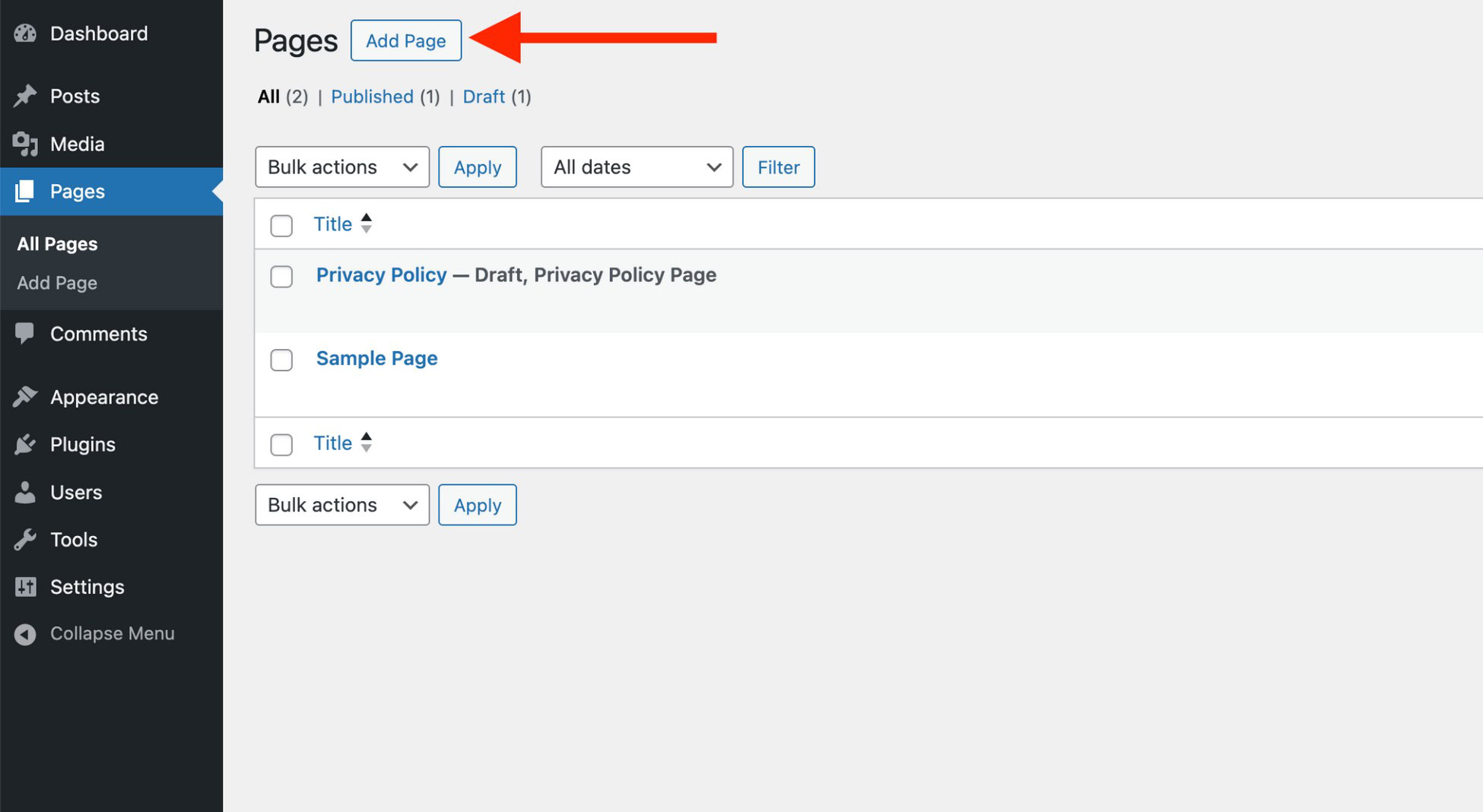Click the Add Page button
The height and width of the screenshot is (812, 1483).
pos(405,40)
